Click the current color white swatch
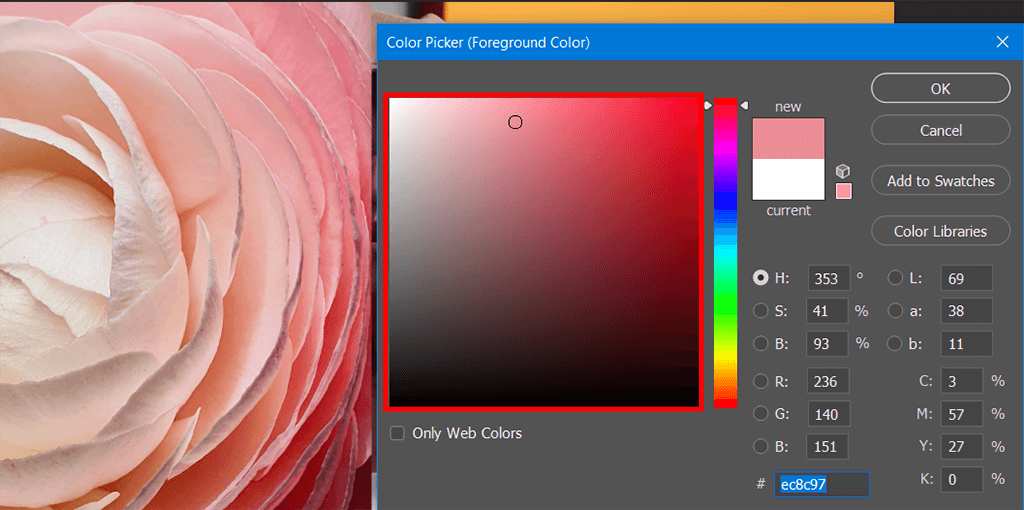 coord(788,180)
